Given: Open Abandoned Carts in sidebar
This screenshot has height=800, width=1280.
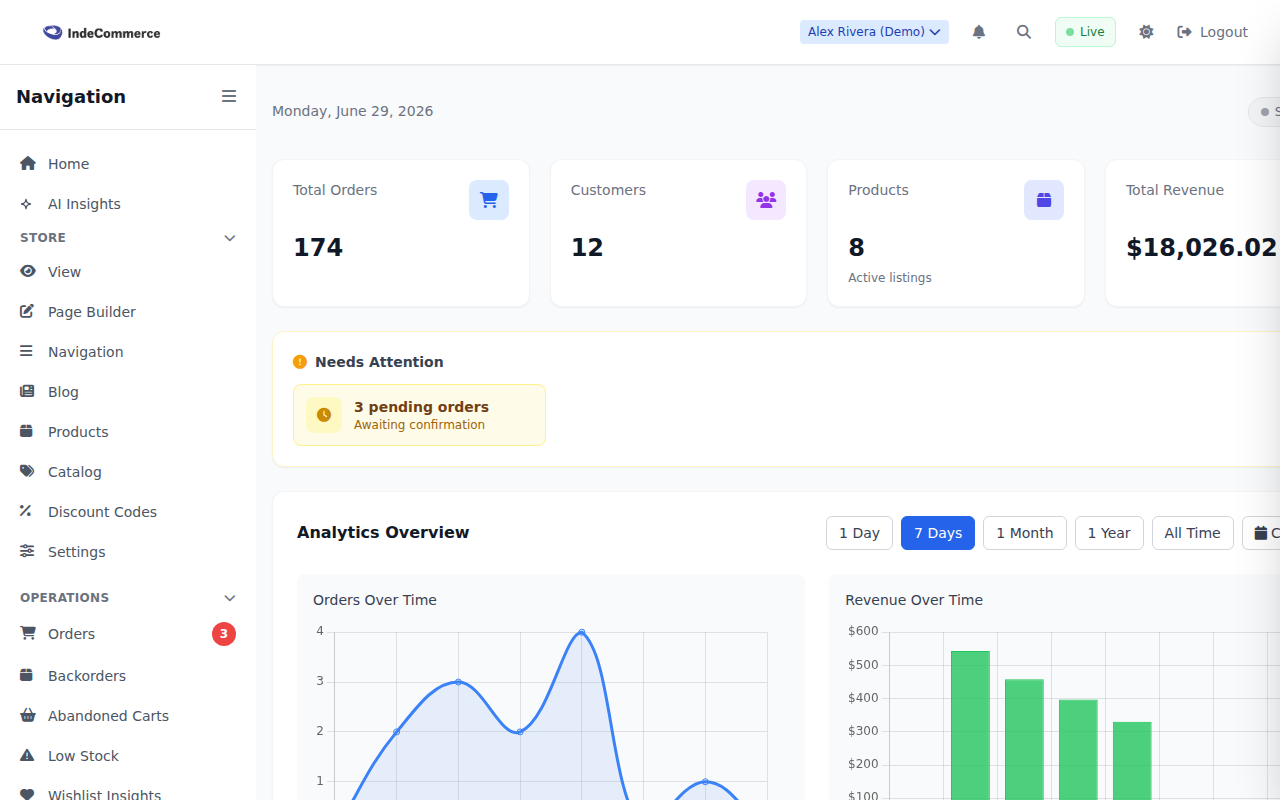Looking at the screenshot, I should [x=128, y=716].
